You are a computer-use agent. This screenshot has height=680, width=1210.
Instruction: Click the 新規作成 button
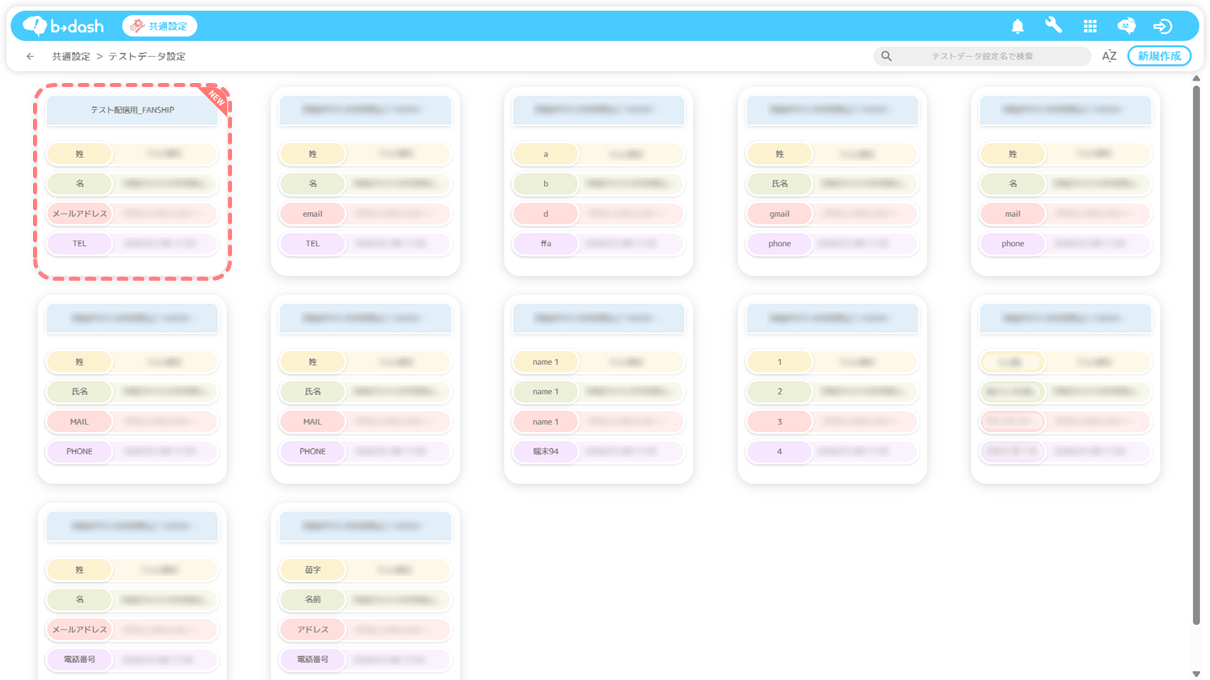(x=1159, y=57)
